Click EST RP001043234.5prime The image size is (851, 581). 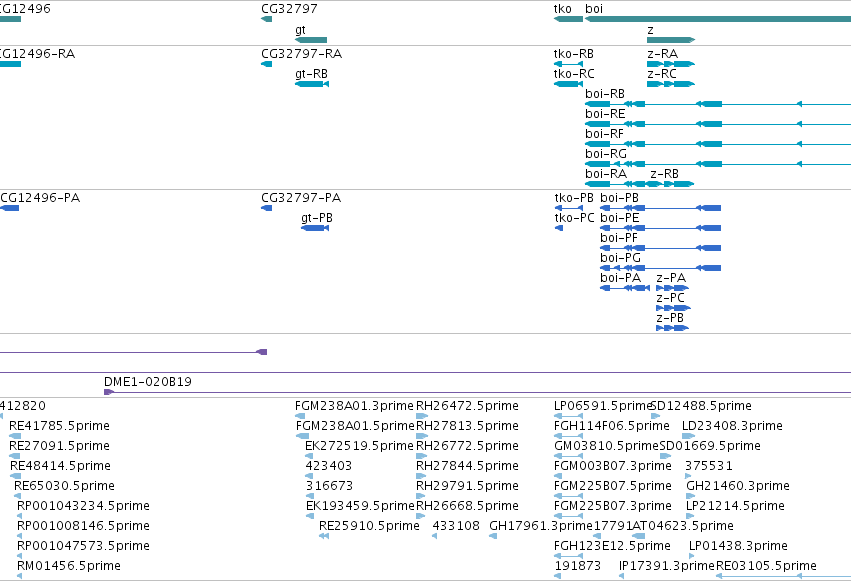pyautogui.click(x=20, y=516)
